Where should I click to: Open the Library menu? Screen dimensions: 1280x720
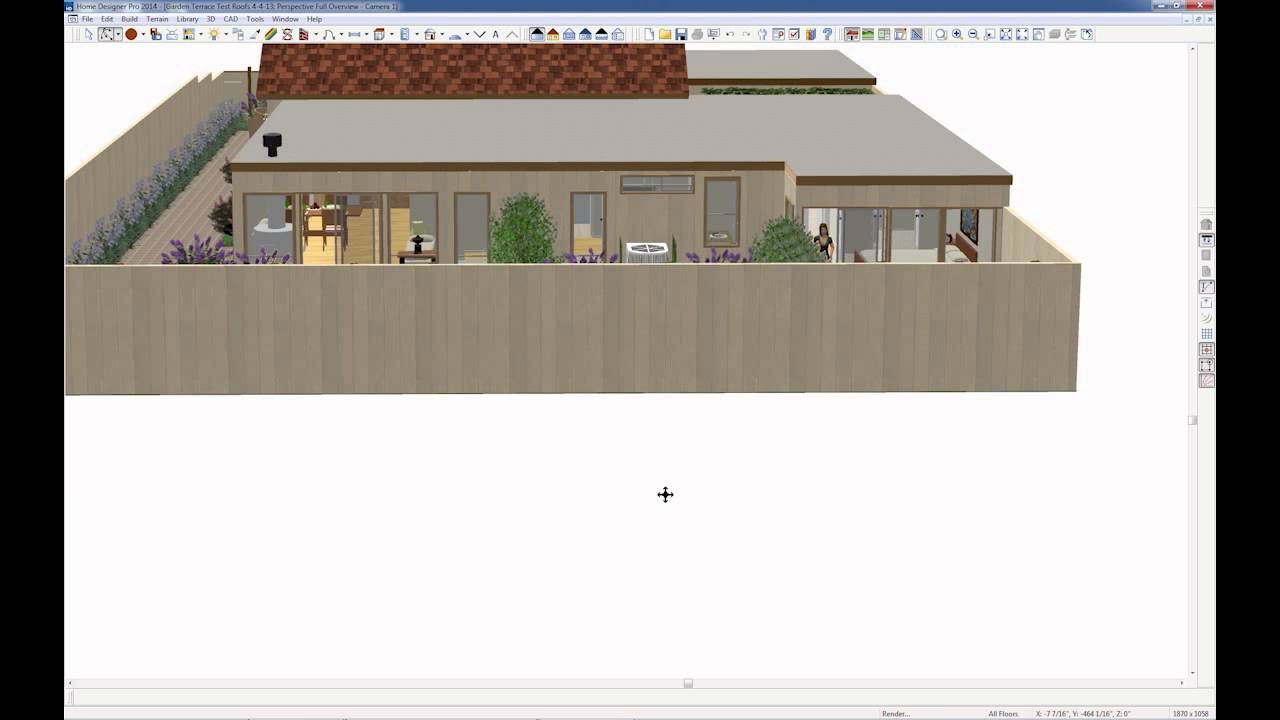pyautogui.click(x=187, y=19)
